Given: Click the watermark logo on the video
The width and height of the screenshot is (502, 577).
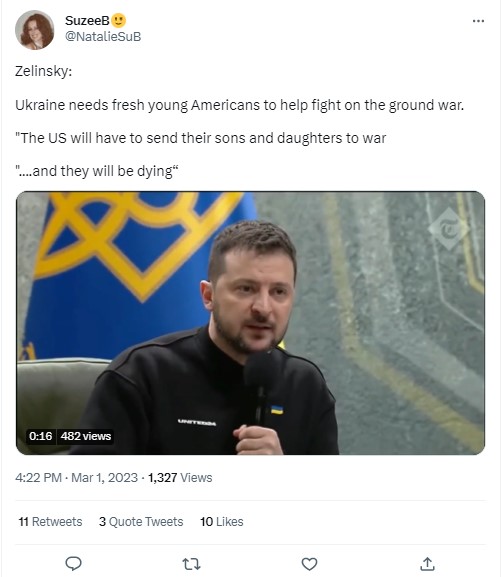Looking at the screenshot, I should [x=449, y=229].
